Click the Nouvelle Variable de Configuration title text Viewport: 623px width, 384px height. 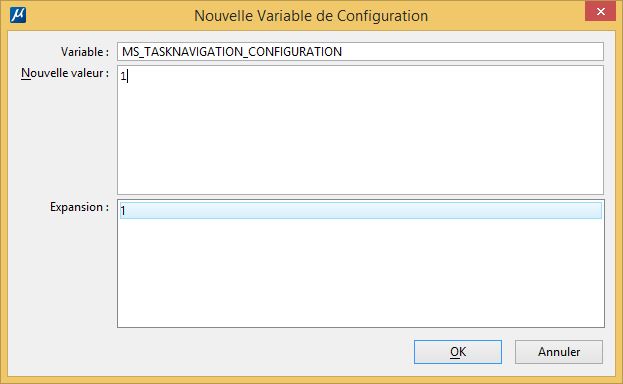pos(311,16)
